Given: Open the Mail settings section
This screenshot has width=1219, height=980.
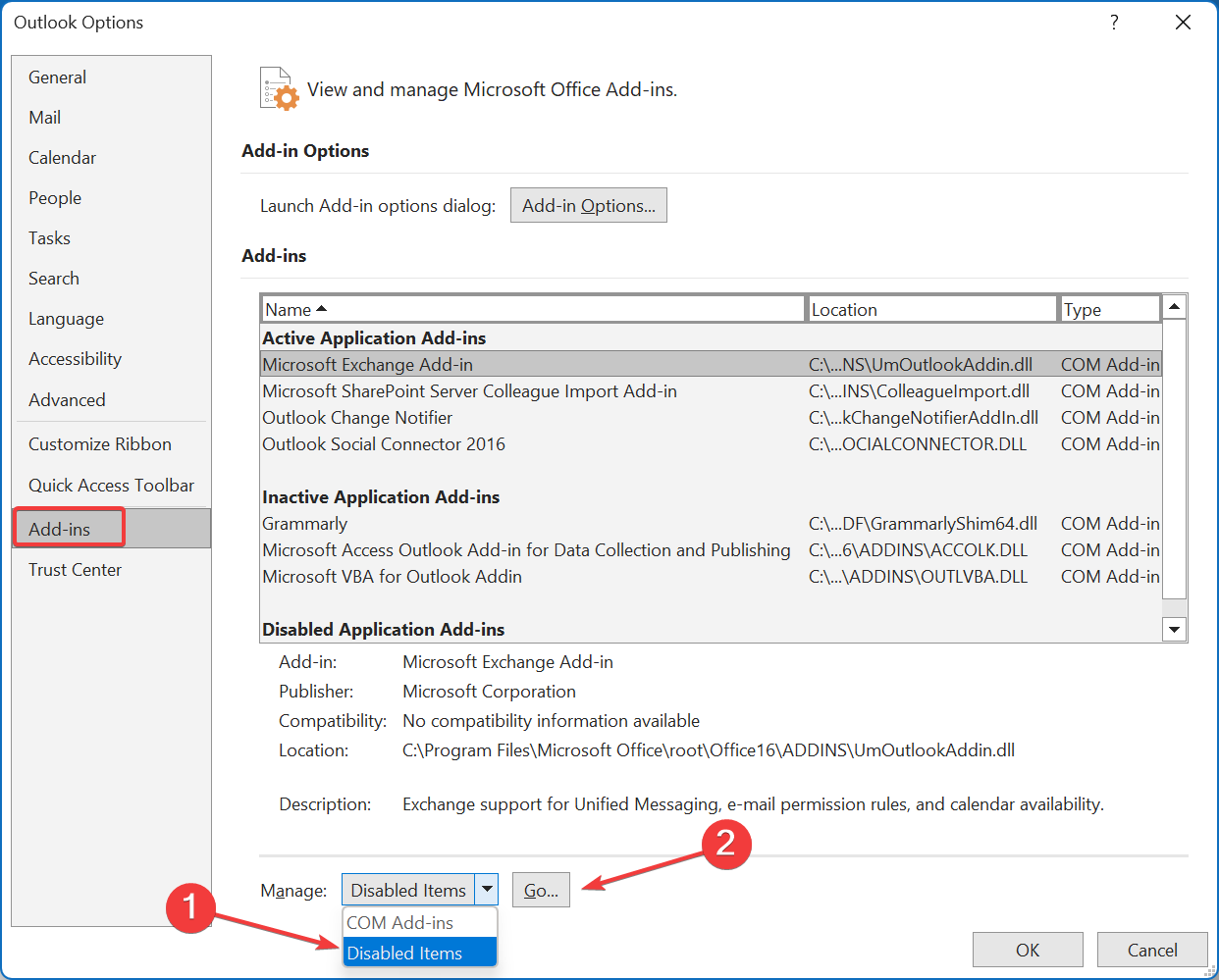Looking at the screenshot, I should point(44,117).
